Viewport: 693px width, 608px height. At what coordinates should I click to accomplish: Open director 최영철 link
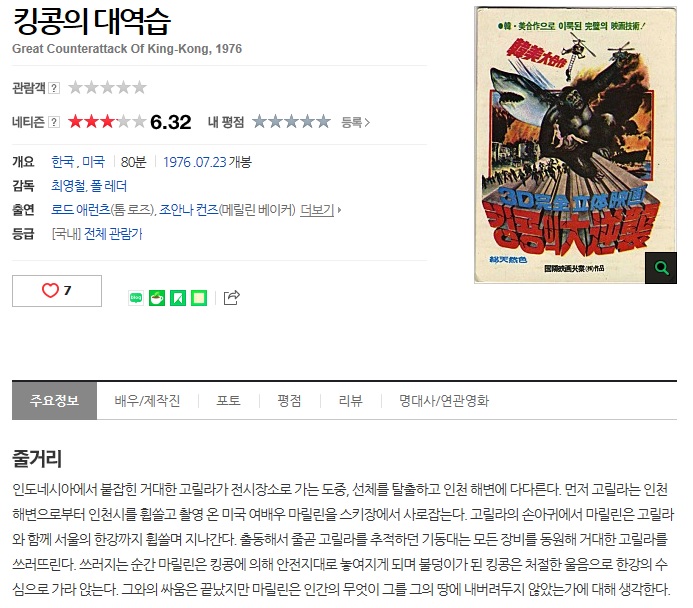click(68, 186)
